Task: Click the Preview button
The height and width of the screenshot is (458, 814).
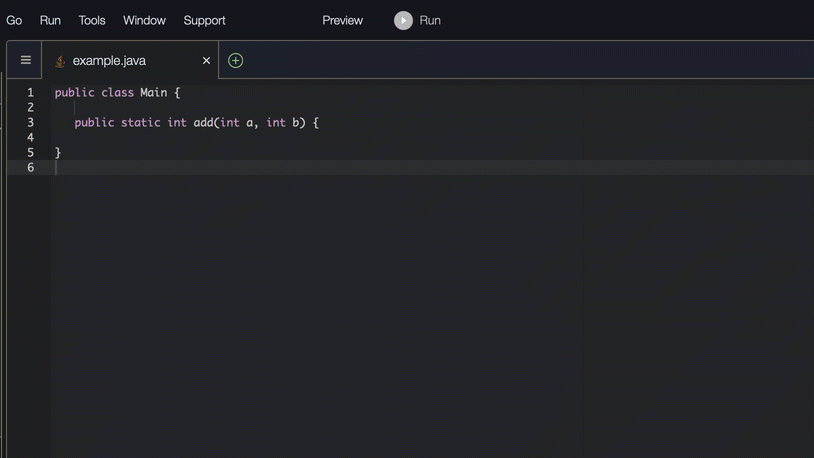Action: (x=342, y=20)
